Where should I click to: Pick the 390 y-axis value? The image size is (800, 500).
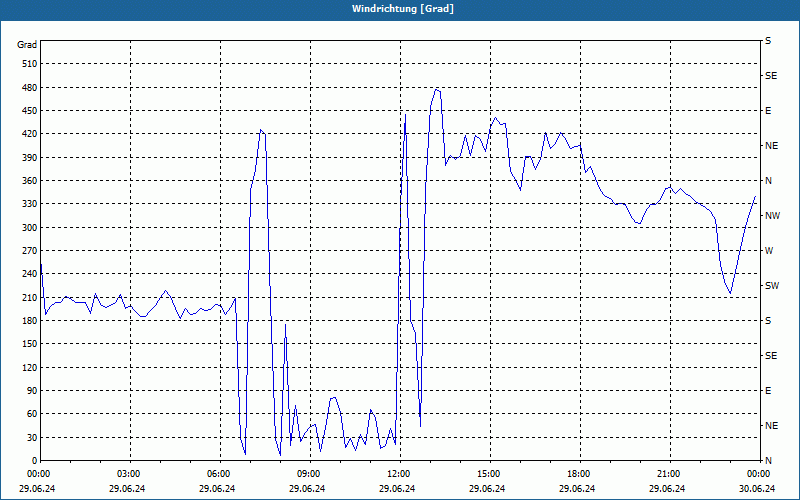[x=30, y=158]
